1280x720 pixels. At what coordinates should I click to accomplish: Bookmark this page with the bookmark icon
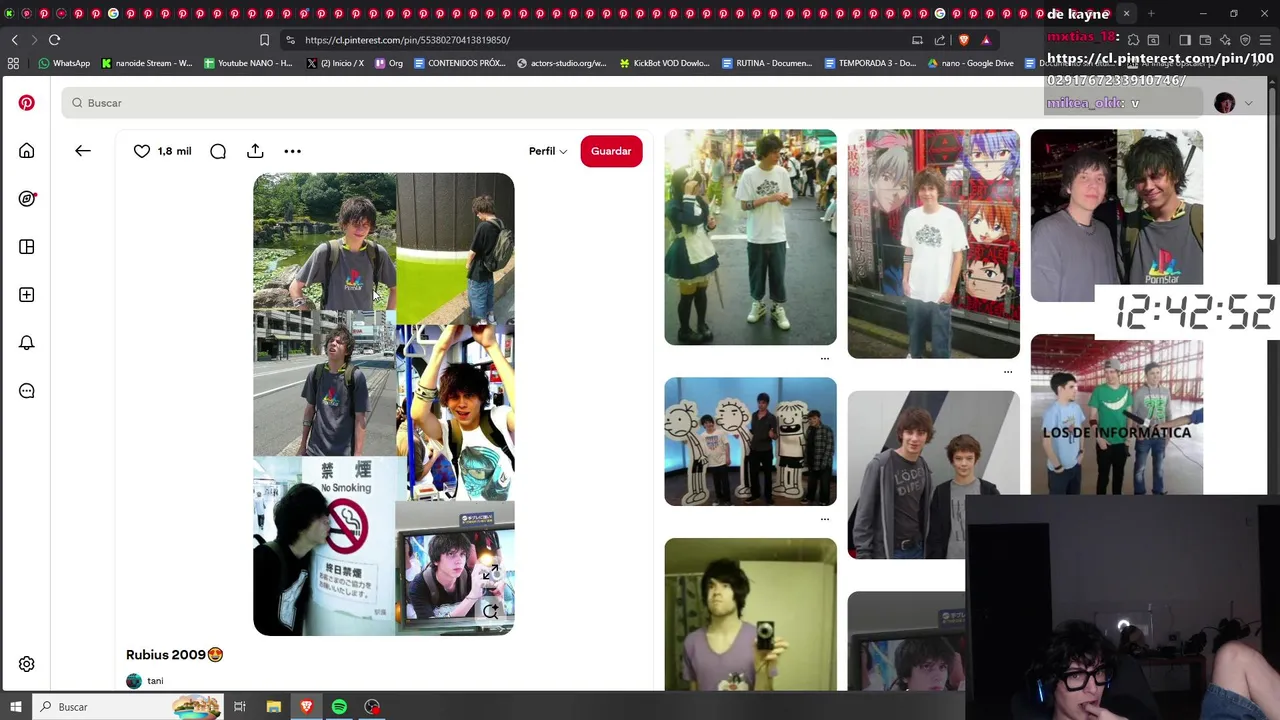click(264, 40)
